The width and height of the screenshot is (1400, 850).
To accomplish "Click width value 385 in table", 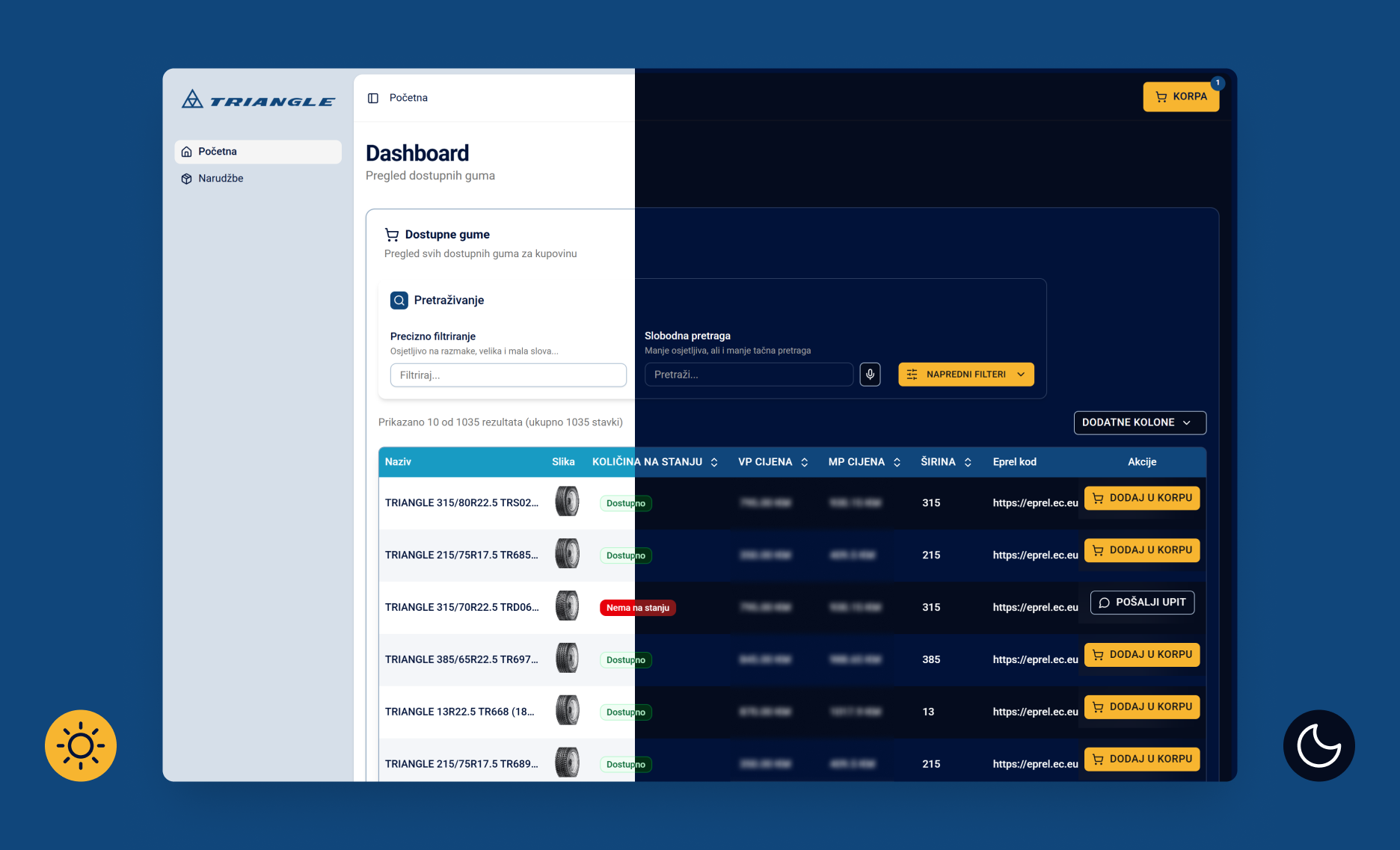I will pyautogui.click(x=931, y=660).
